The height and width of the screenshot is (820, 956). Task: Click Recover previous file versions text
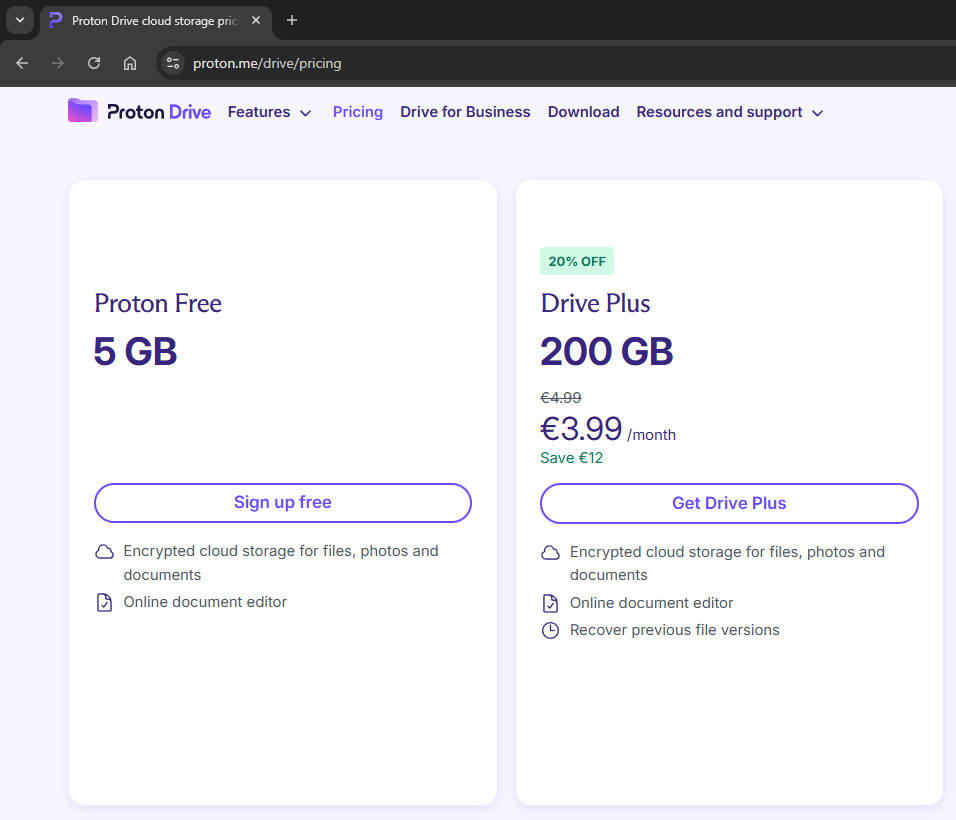[x=674, y=630]
